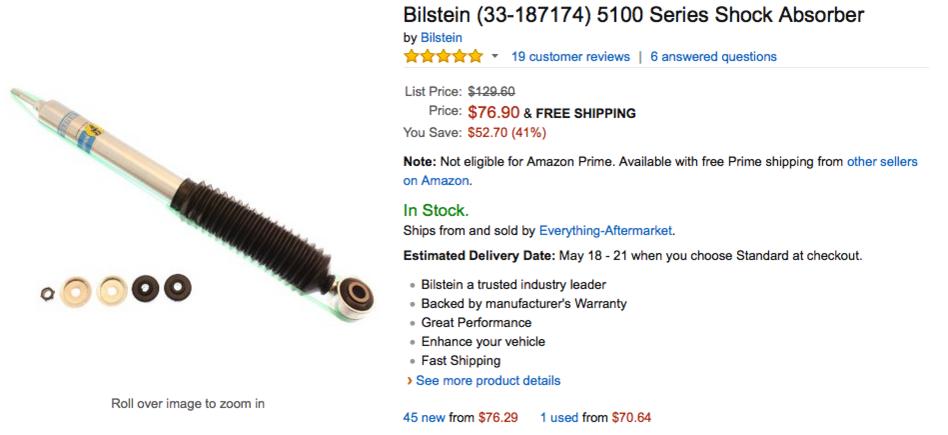Click the product title heading
This screenshot has height=435, width=948.
(634, 15)
